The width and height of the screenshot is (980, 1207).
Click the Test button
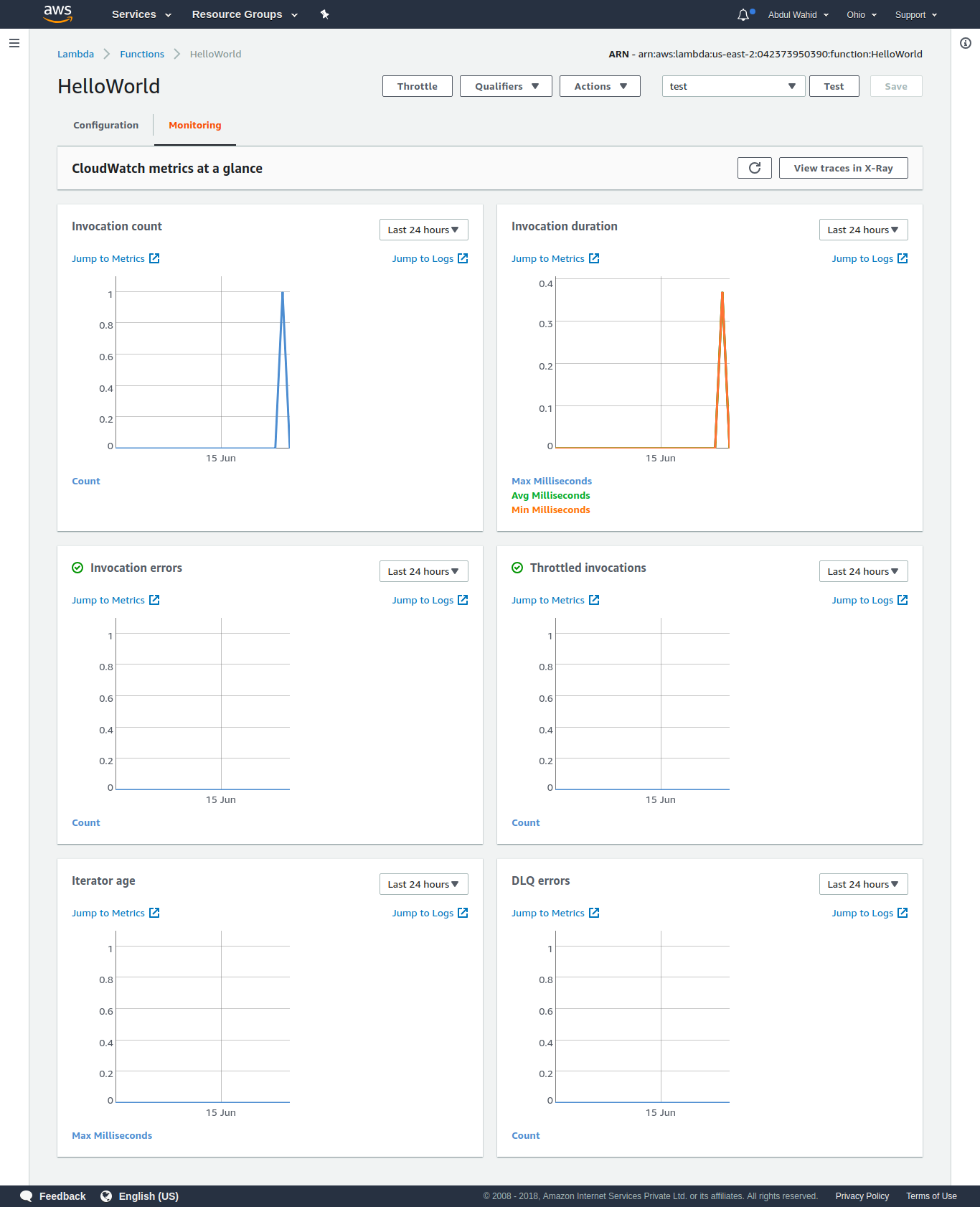834,86
